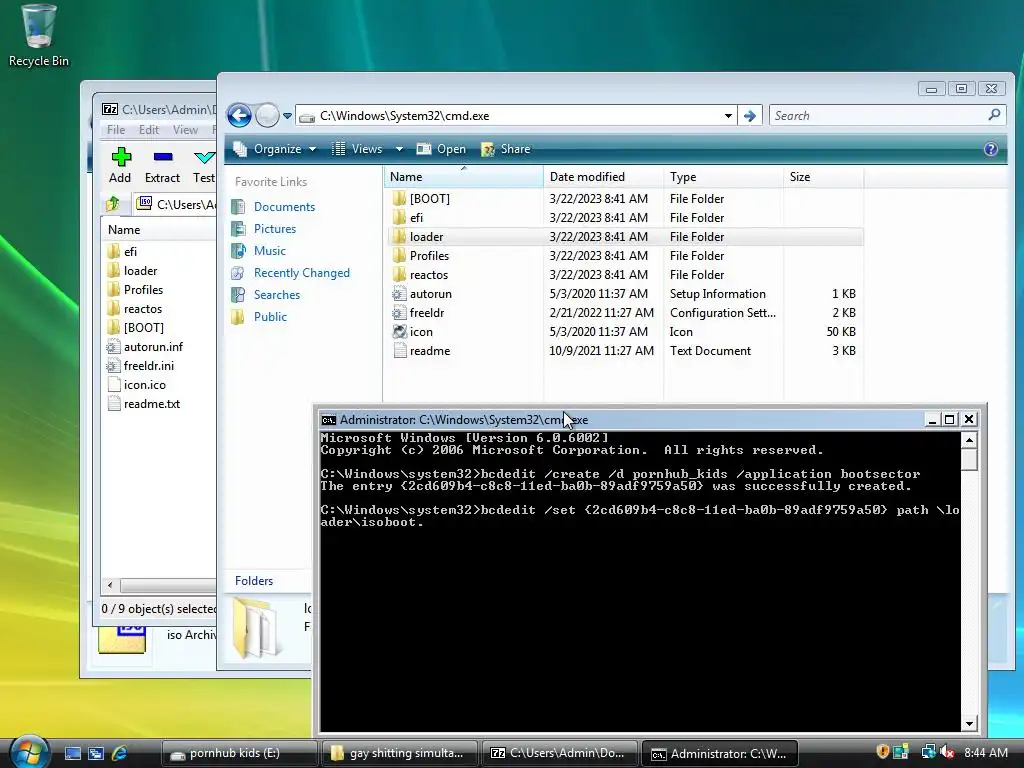Click the cmd window title bar icon

[328, 420]
